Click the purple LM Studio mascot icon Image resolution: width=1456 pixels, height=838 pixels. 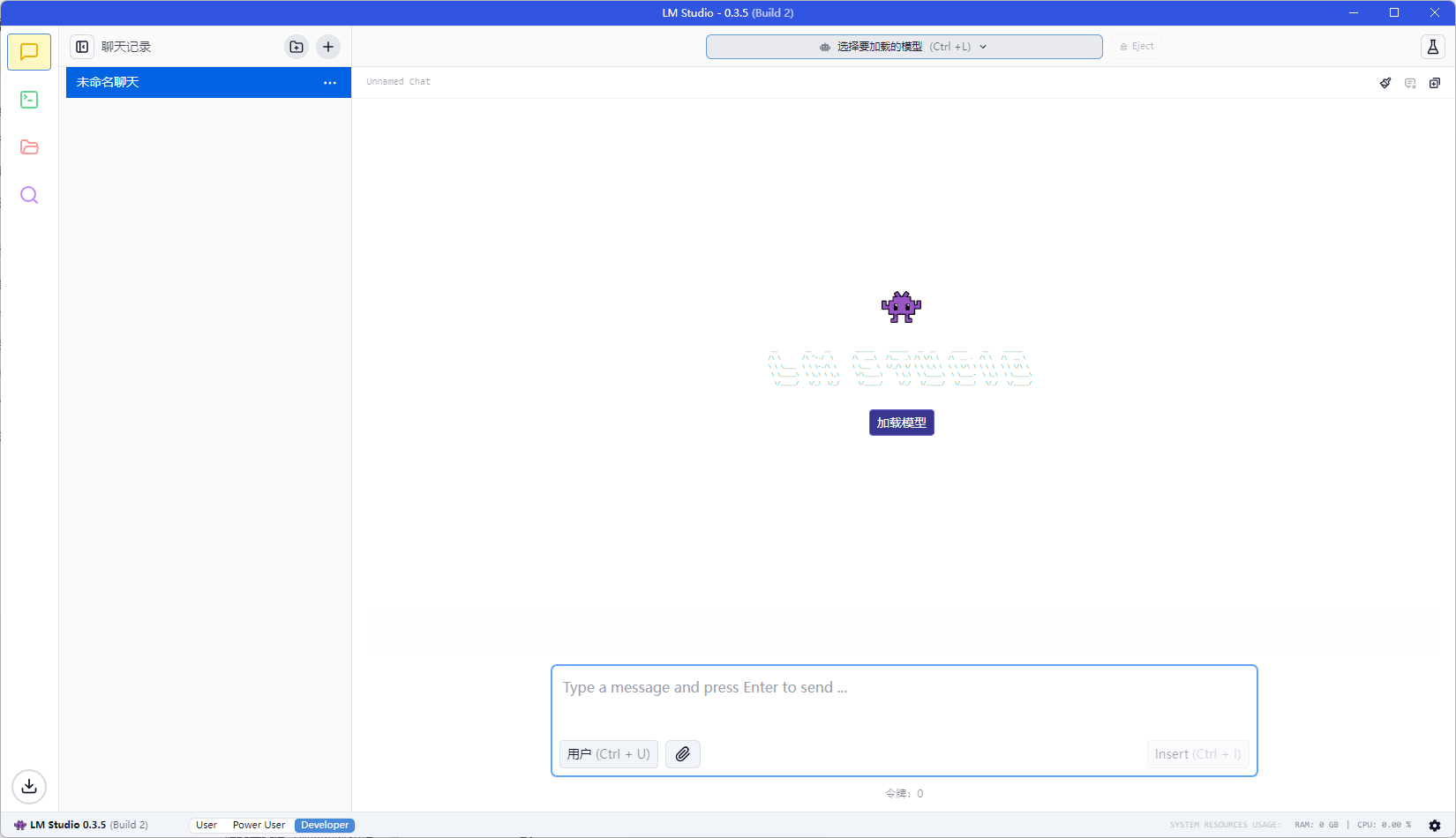pos(901,307)
